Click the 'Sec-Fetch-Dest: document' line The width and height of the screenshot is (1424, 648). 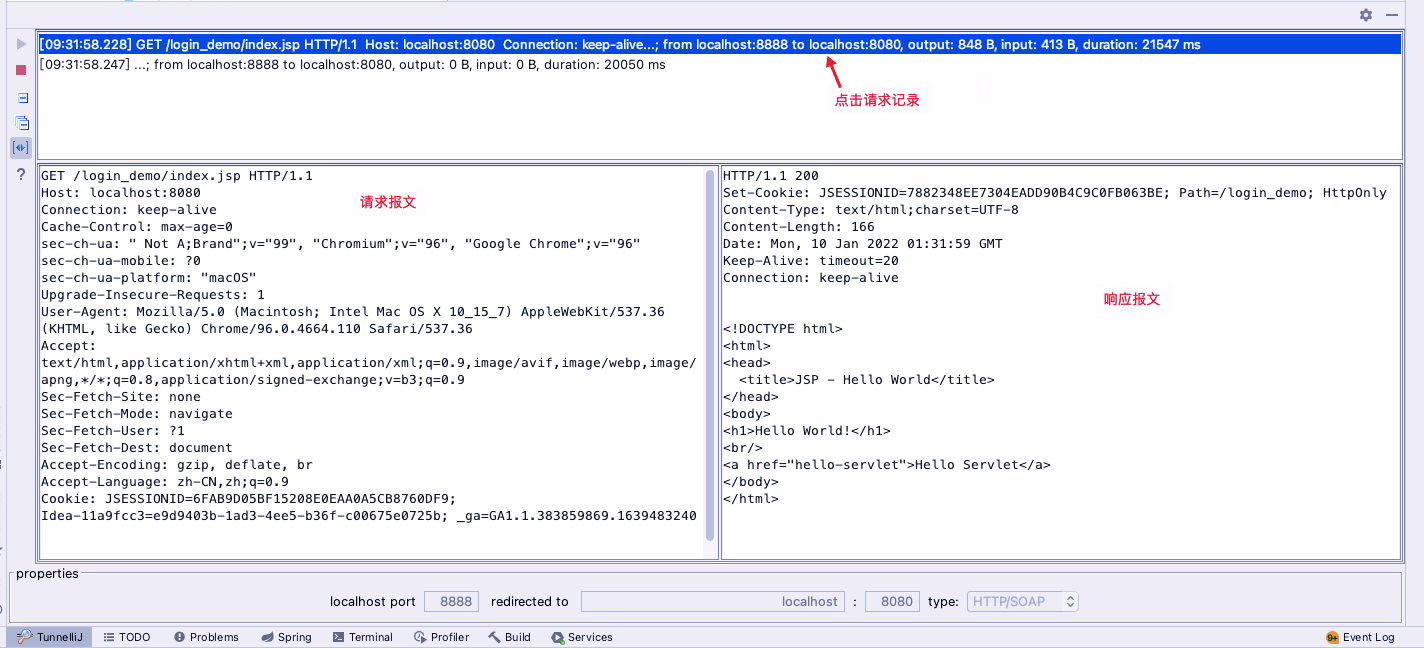[x=137, y=448]
